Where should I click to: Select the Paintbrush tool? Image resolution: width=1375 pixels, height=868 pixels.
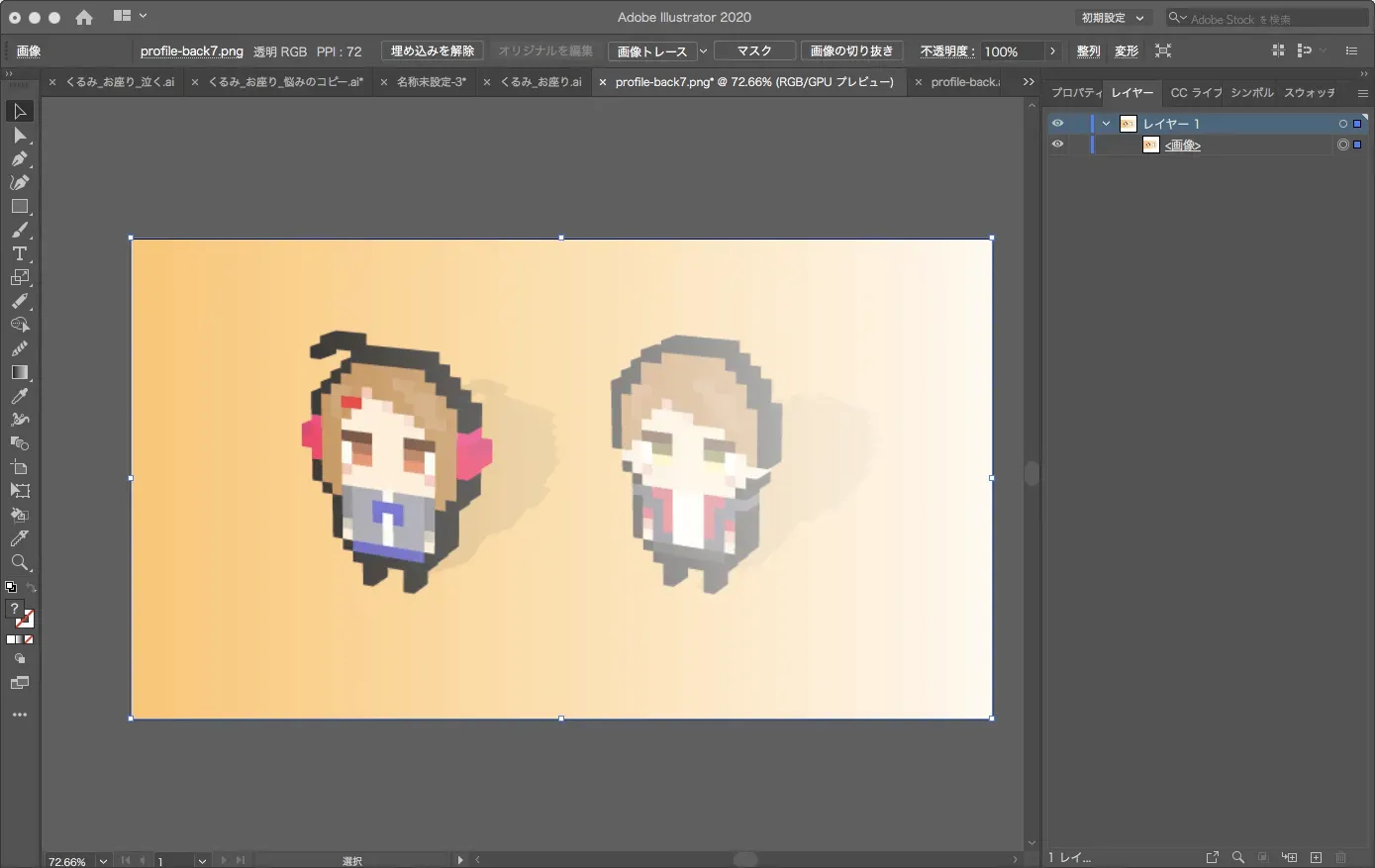click(19, 230)
